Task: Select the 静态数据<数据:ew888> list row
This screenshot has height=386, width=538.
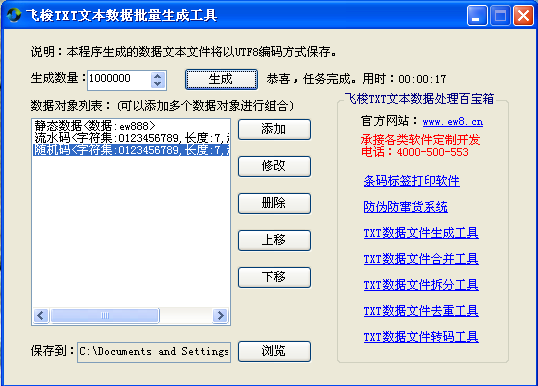Action: click(x=131, y=126)
